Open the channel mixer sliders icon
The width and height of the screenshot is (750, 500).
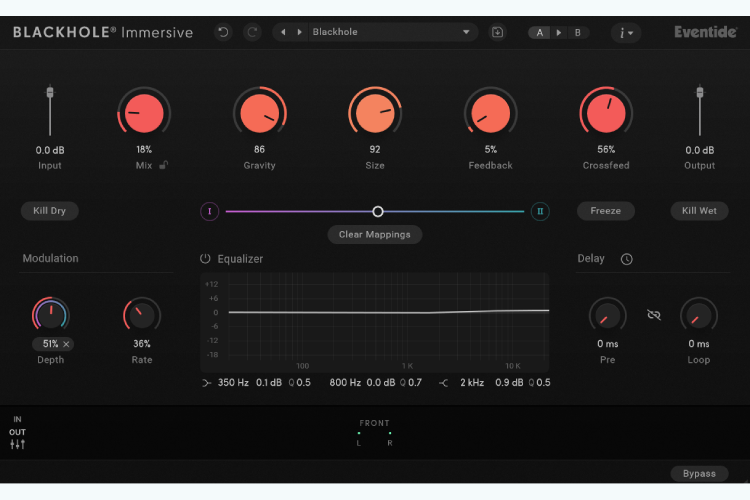click(x=18, y=444)
